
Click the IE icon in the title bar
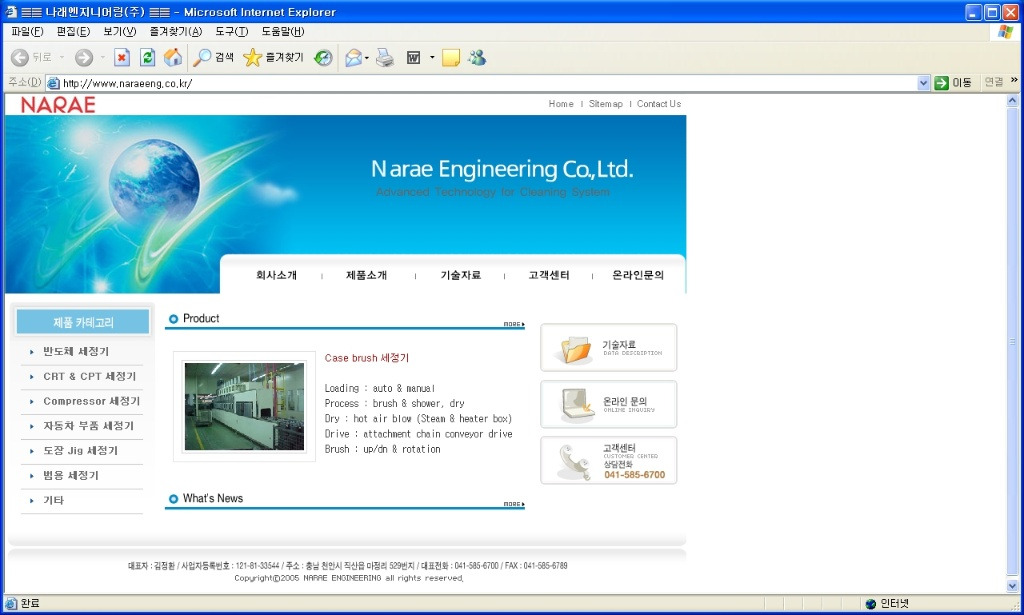click(11, 12)
